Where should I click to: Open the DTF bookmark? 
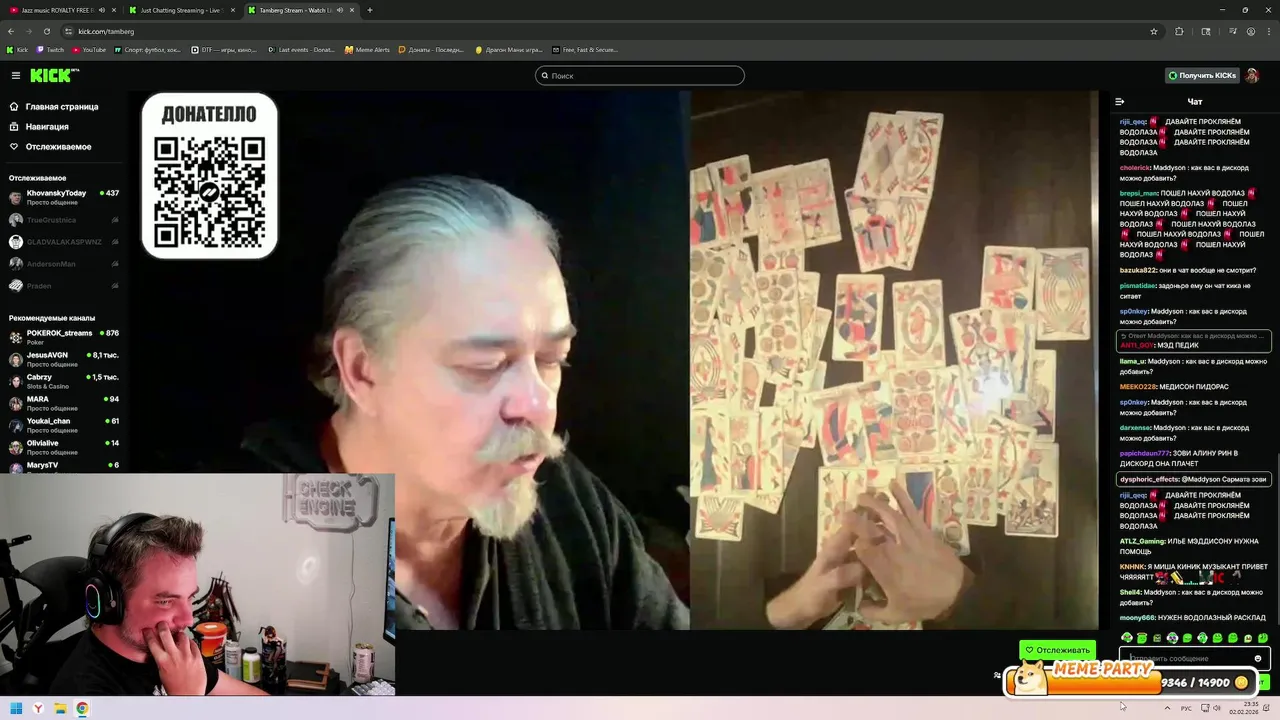(x=224, y=49)
